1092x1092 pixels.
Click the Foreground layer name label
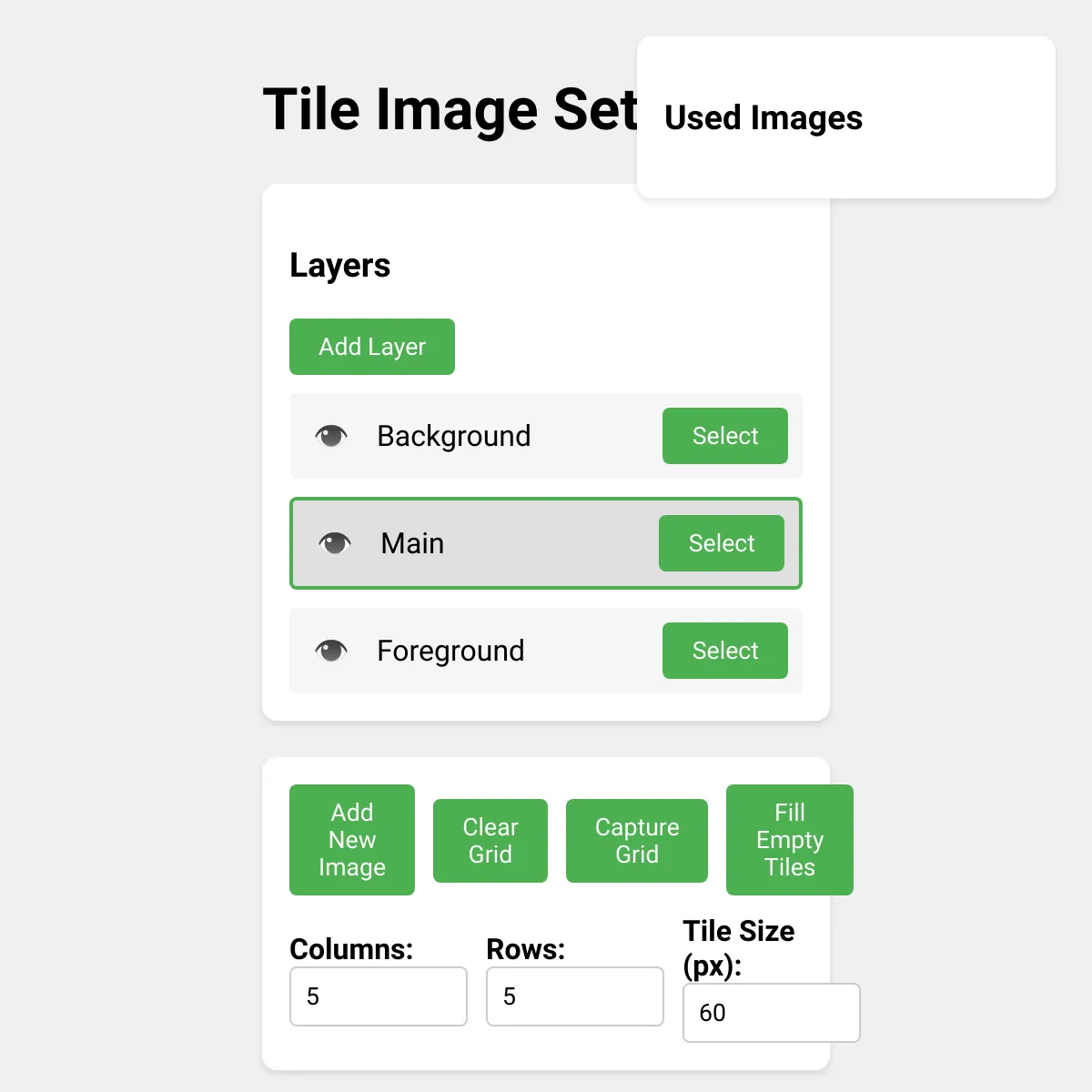click(450, 651)
